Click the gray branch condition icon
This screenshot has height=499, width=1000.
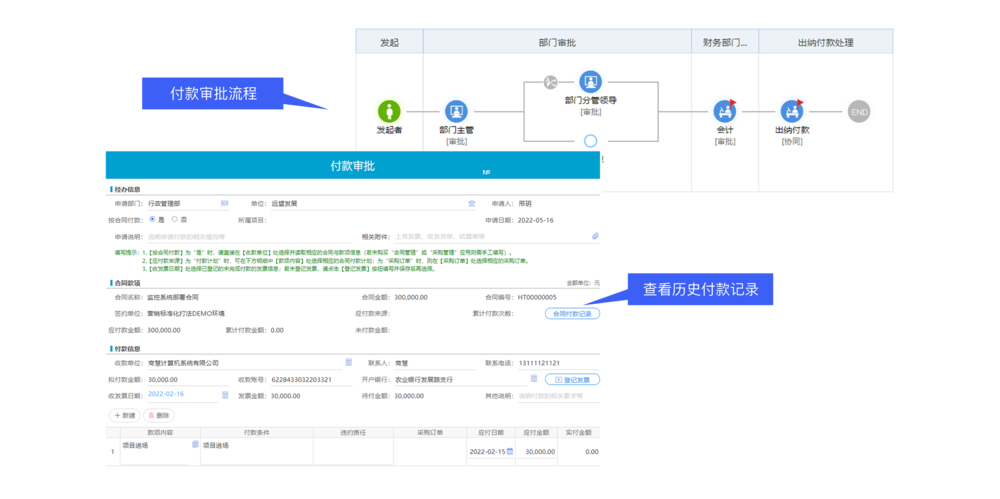(x=551, y=82)
